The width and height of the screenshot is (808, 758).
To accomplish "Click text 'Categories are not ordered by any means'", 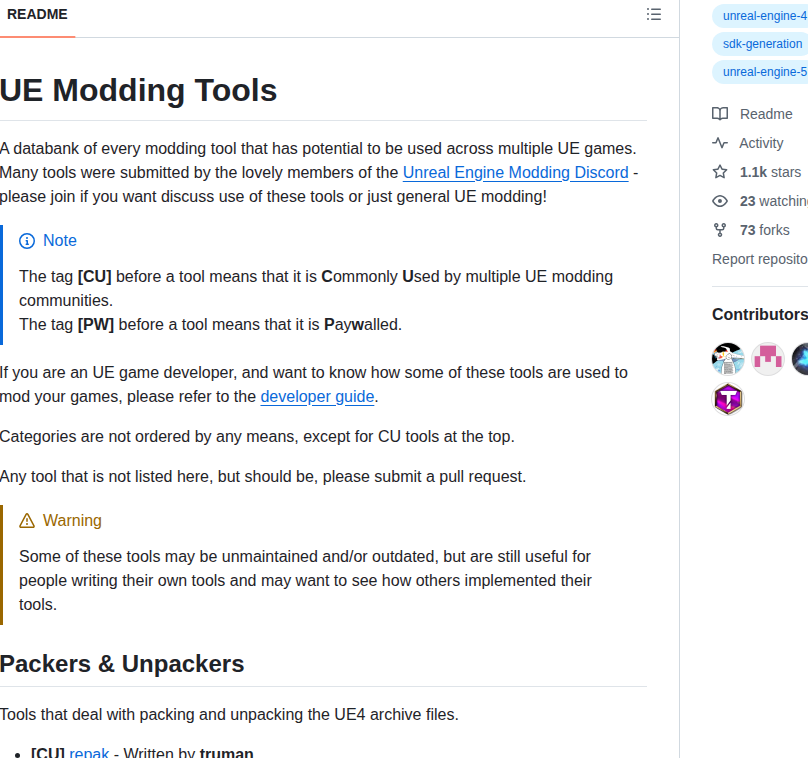I will tap(149, 436).
